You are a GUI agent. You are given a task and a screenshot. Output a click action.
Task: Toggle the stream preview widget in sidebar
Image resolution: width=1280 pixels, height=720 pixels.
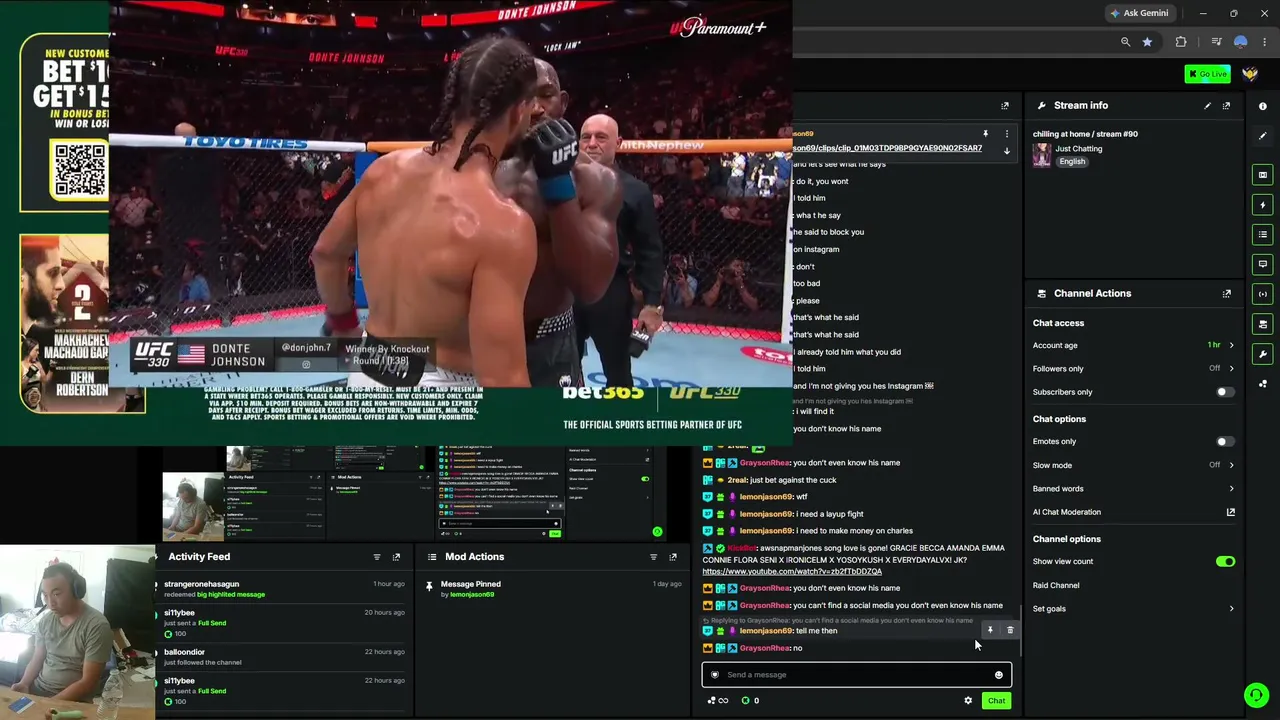pos(1263,175)
